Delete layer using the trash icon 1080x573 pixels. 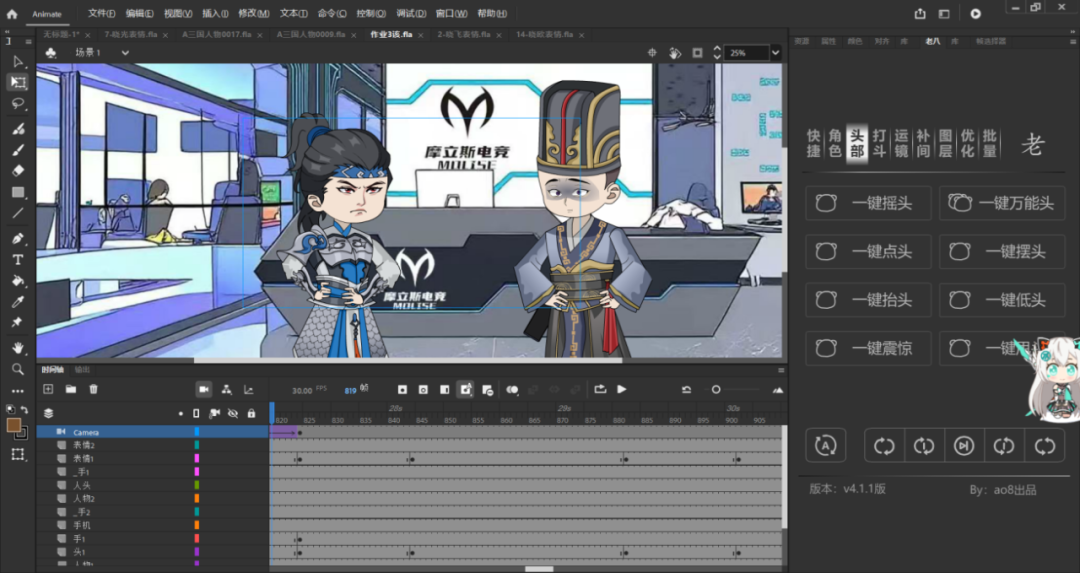[x=94, y=389]
